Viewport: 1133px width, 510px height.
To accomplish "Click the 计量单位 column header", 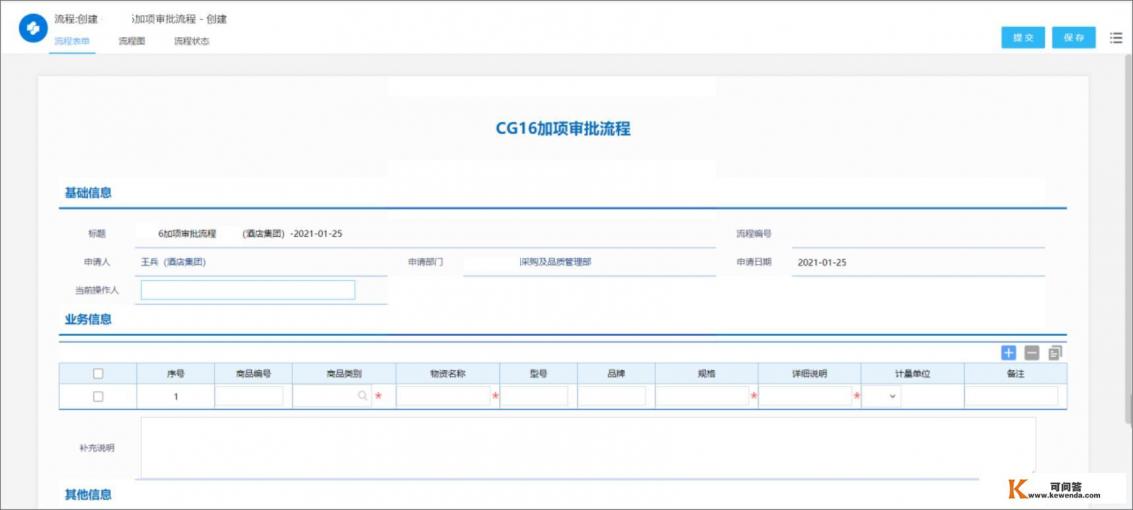I will click(912, 373).
